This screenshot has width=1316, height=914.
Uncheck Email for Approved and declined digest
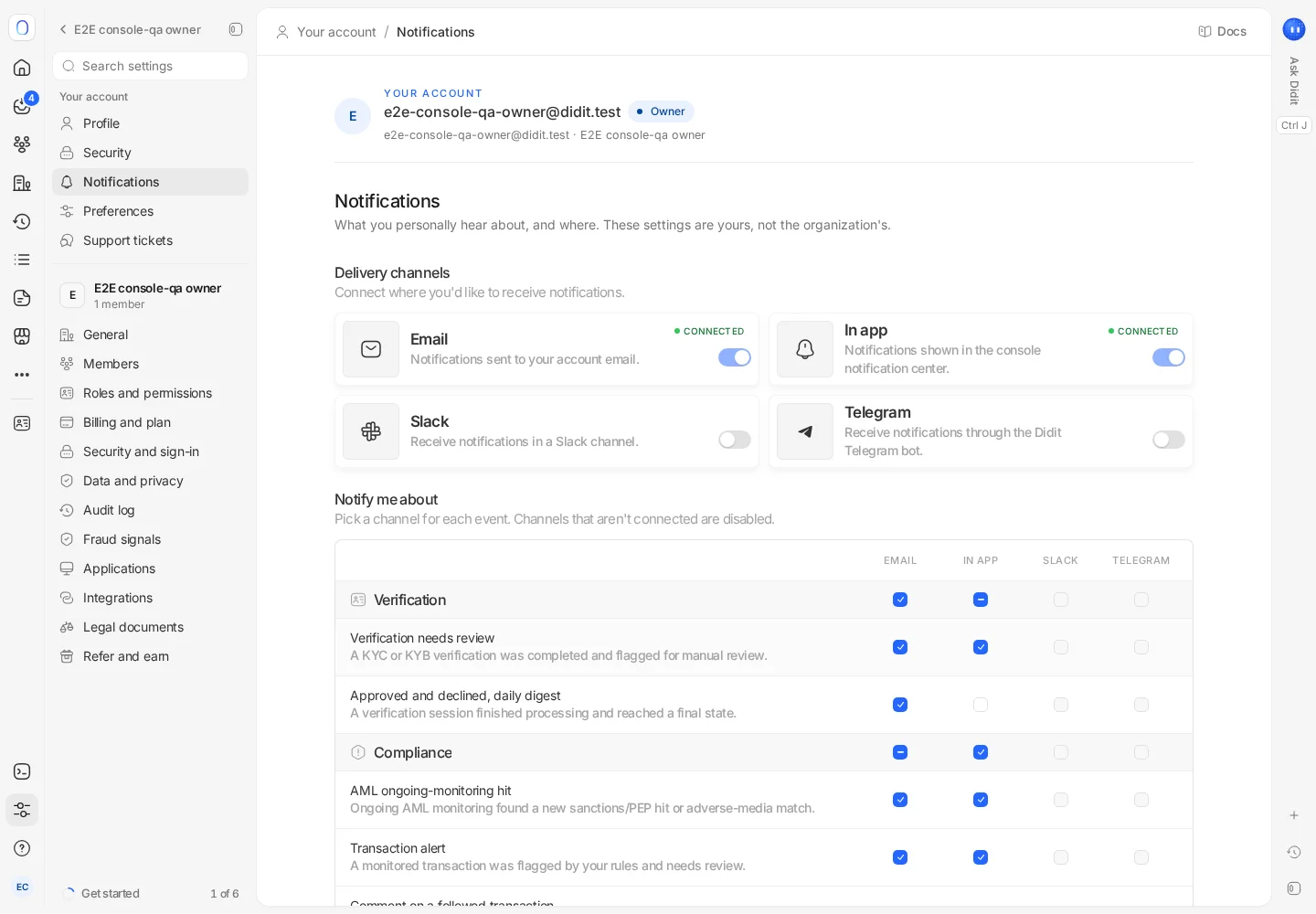click(900, 705)
